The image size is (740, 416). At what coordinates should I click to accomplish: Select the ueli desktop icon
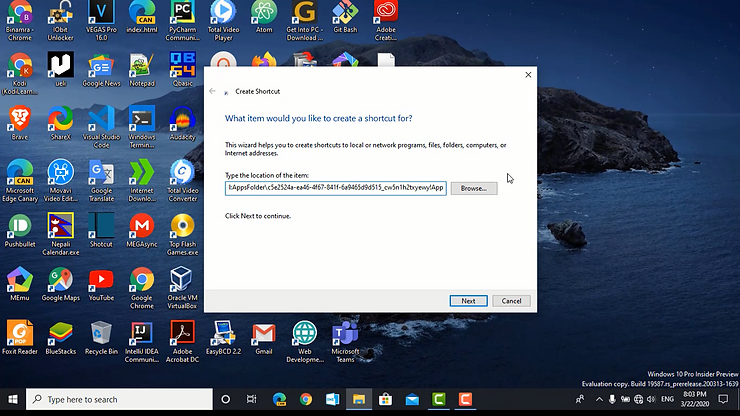point(60,69)
